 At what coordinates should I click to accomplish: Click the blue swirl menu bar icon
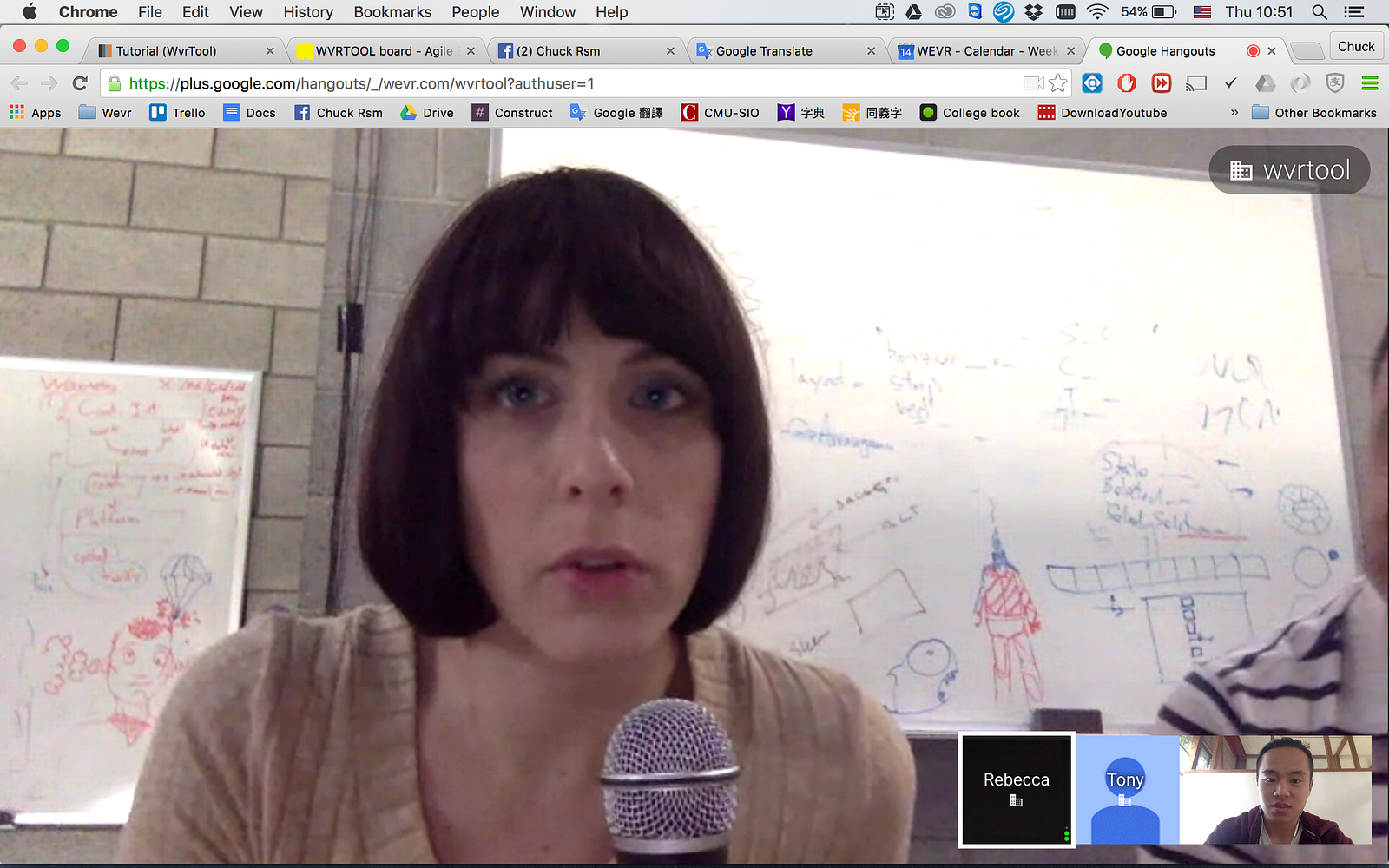coord(1004,12)
